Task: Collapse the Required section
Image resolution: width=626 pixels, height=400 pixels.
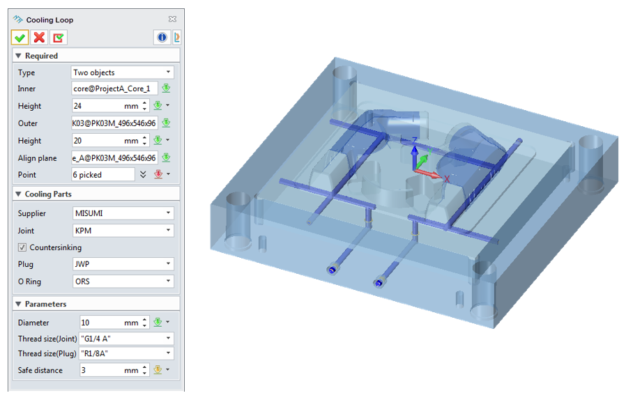Action: pos(18,56)
